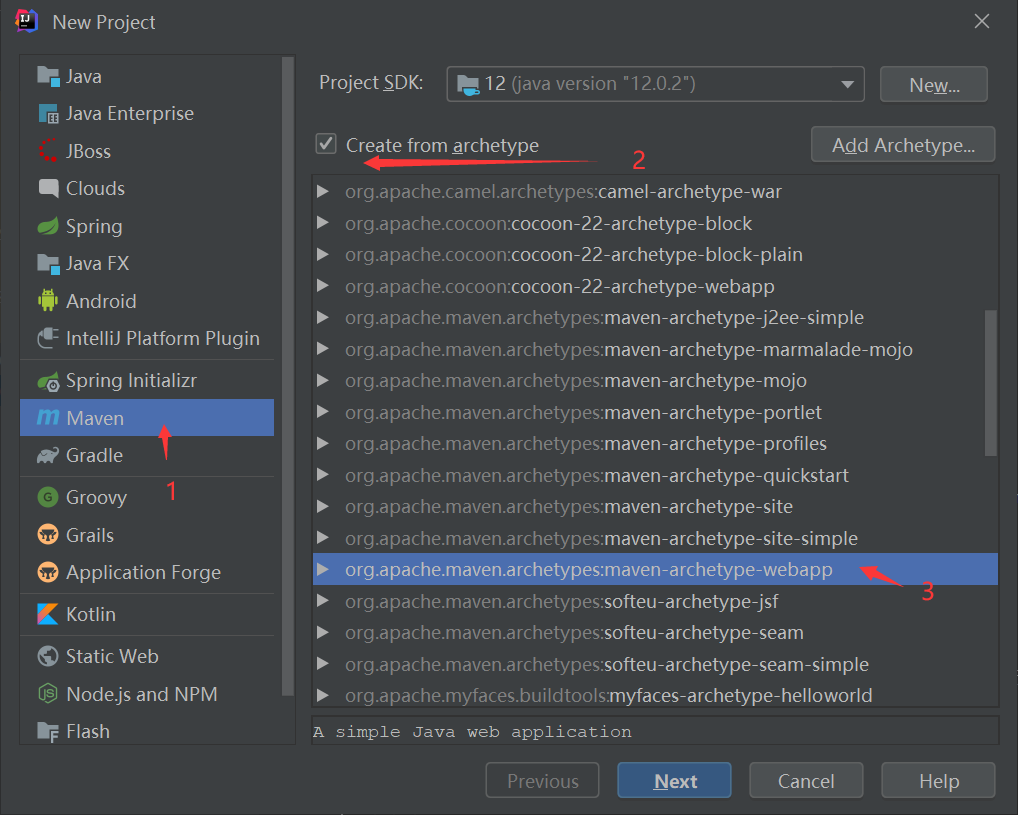This screenshot has width=1018, height=815.
Task: Expand maven-archetype-webapp arrow
Action: 322,570
